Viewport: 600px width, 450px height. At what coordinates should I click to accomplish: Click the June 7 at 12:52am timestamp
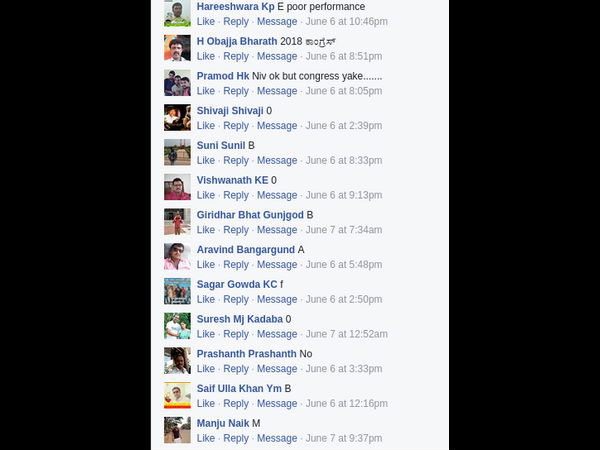pos(346,334)
